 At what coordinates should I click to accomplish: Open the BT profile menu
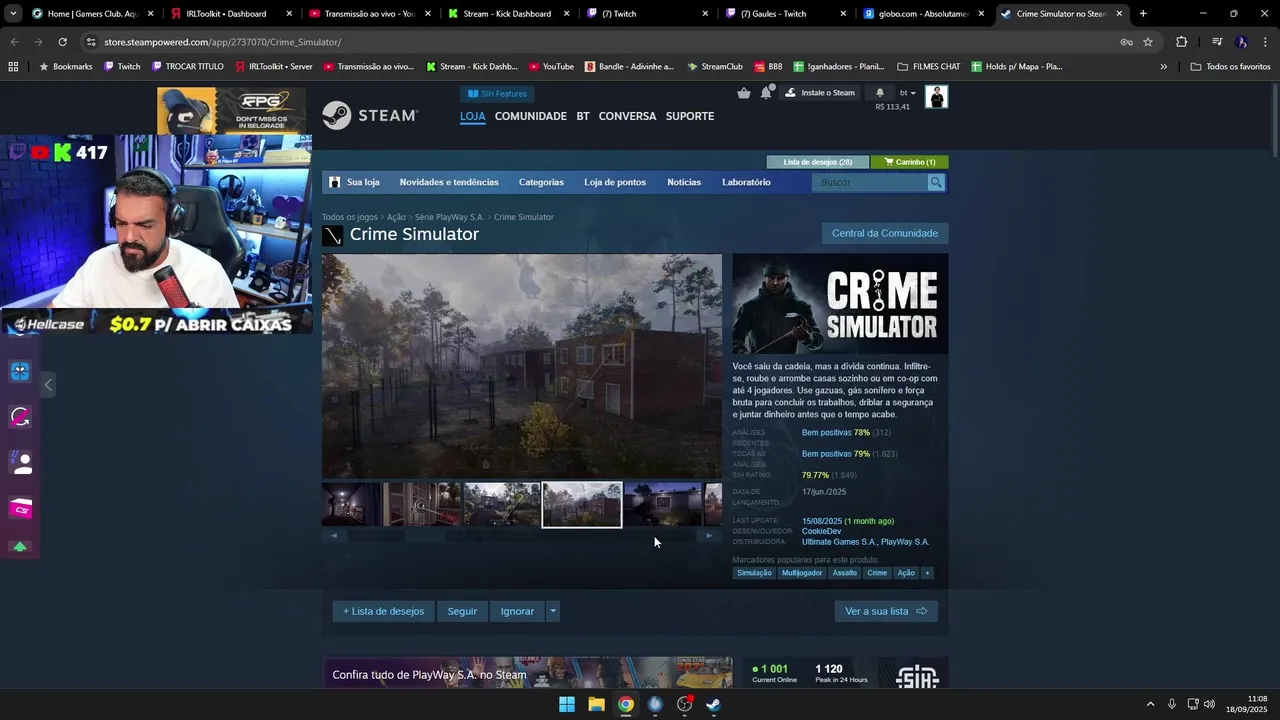(583, 116)
